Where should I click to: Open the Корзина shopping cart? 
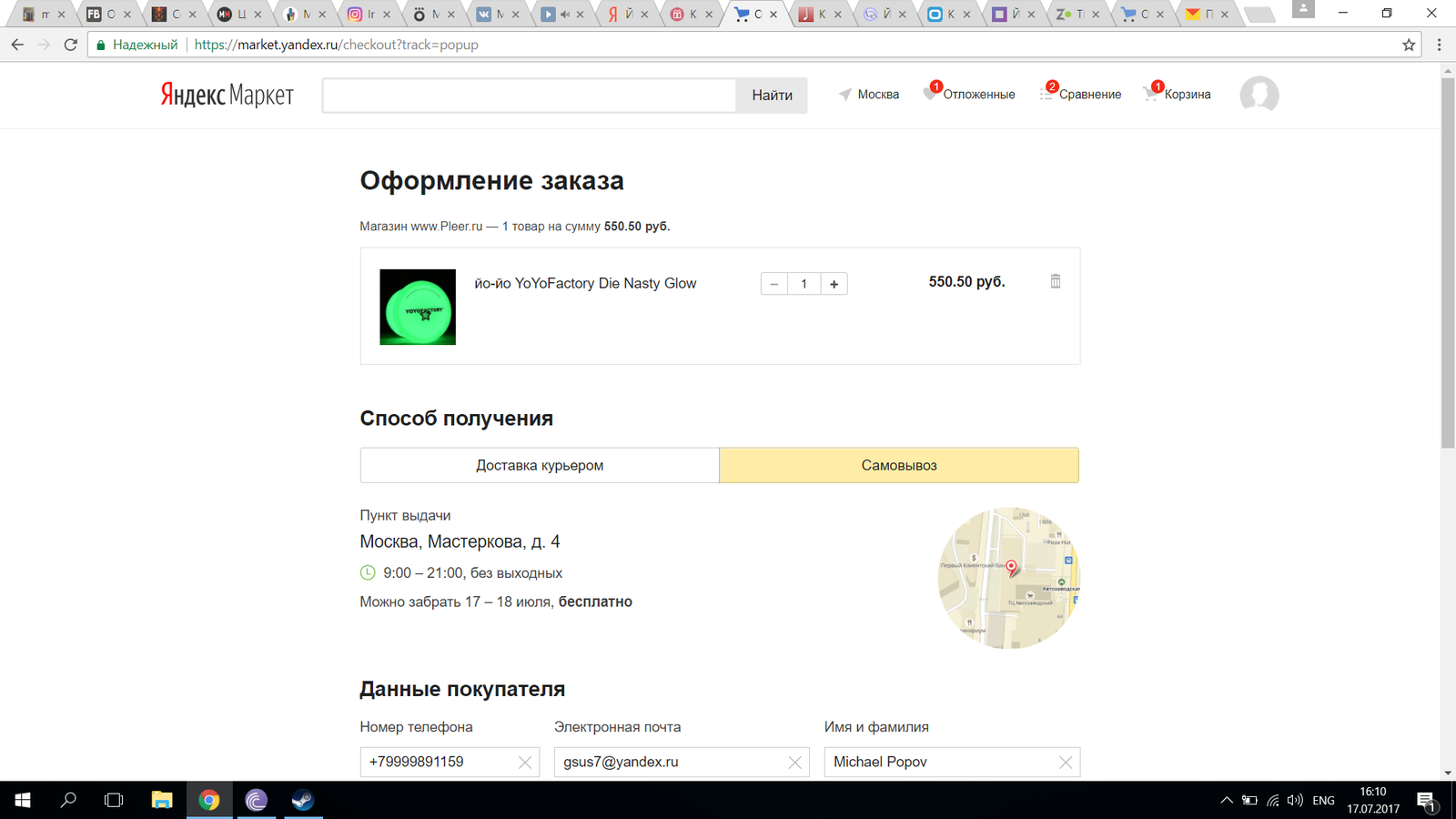click(1178, 94)
